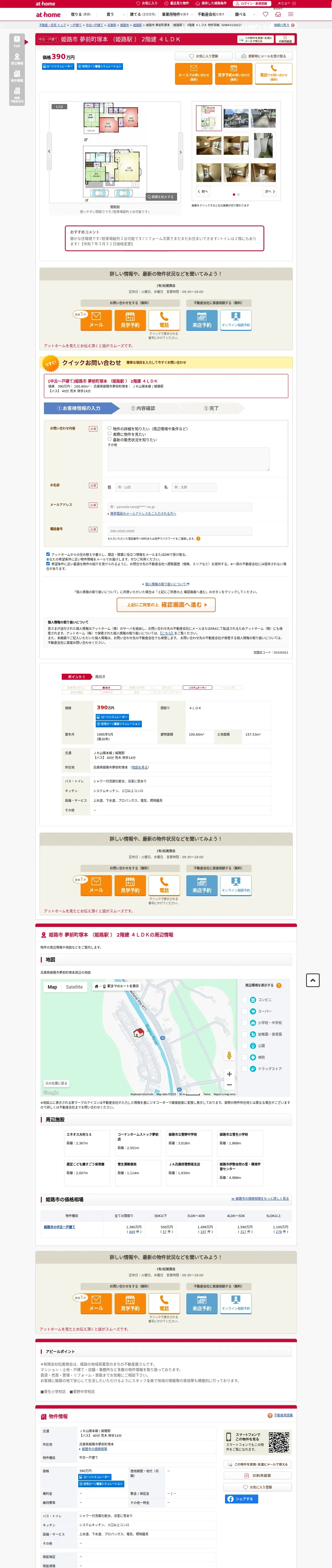The image size is (332, 1568).
Task: Click the メールアドレス input field
Action: (180, 506)
